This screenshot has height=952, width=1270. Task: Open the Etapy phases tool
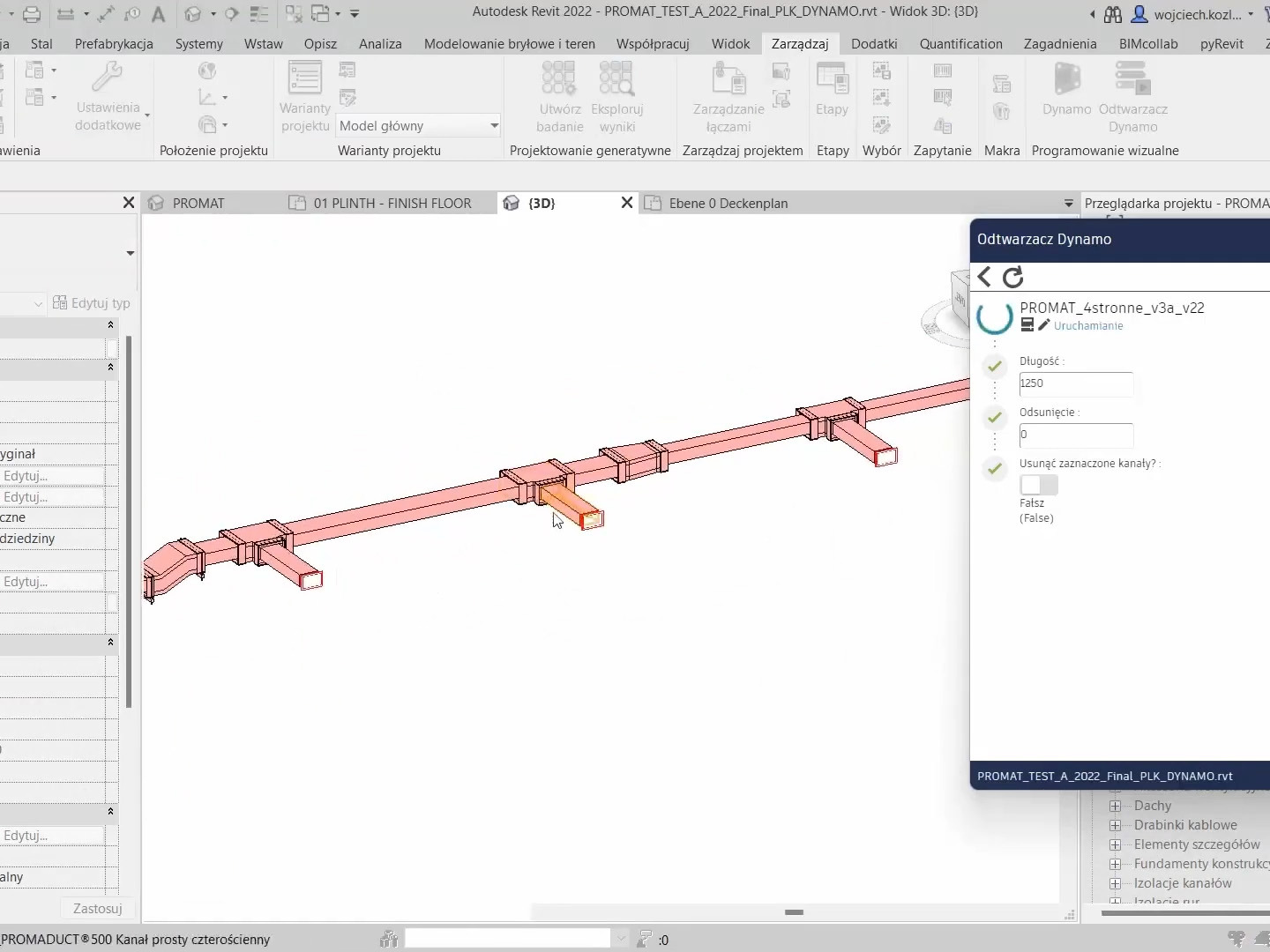832,88
